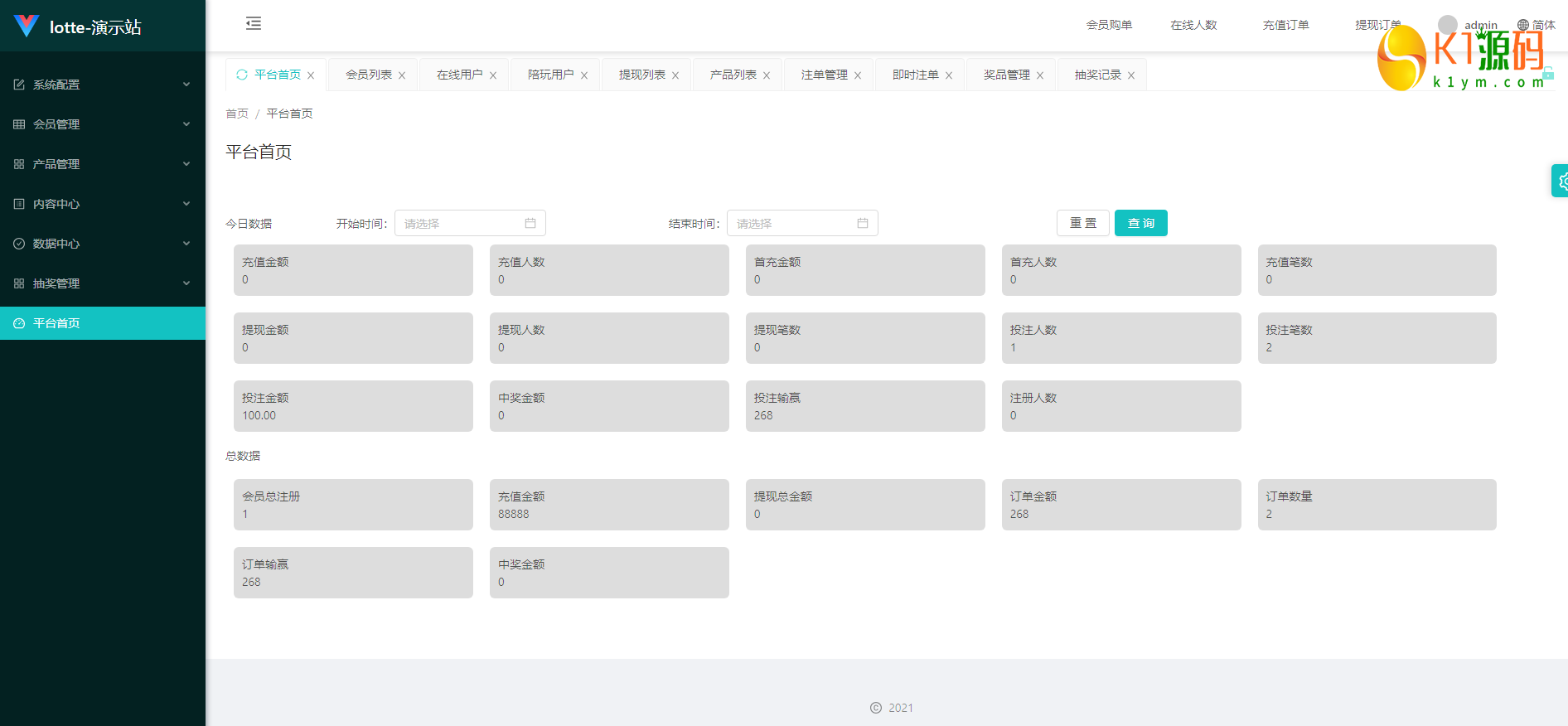Collapse the sidebar with the hamburger icon
This screenshot has width=1568, height=726.
click(x=254, y=23)
